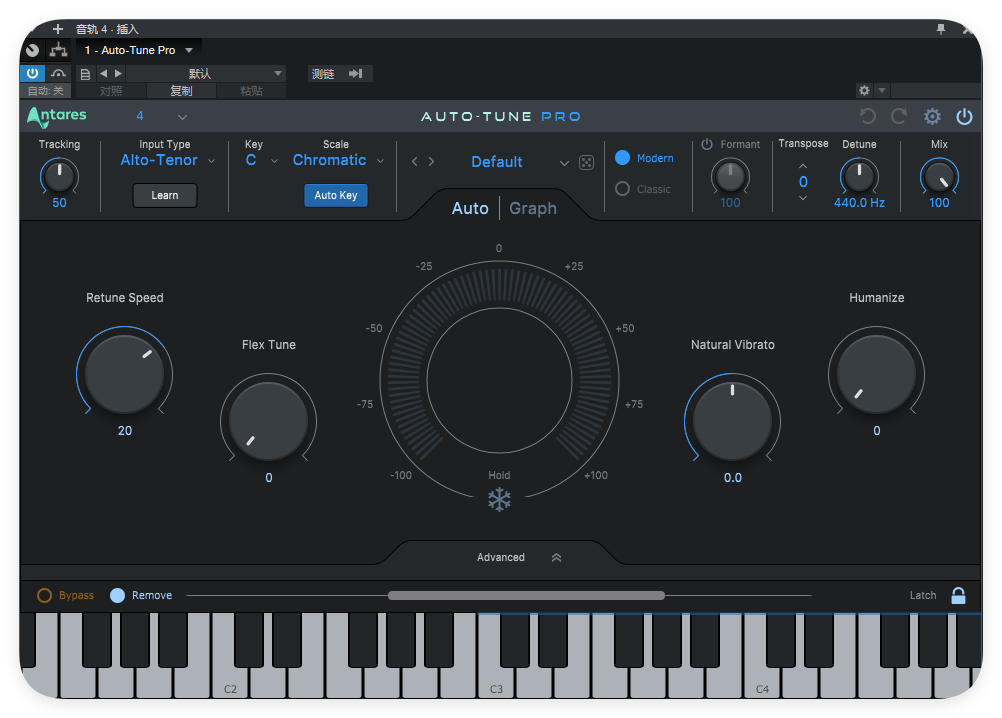Image resolution: width=1002 pixels, height=718 pixels.
Task: Select the Modern mode radio button
Action: coord(622,158)
